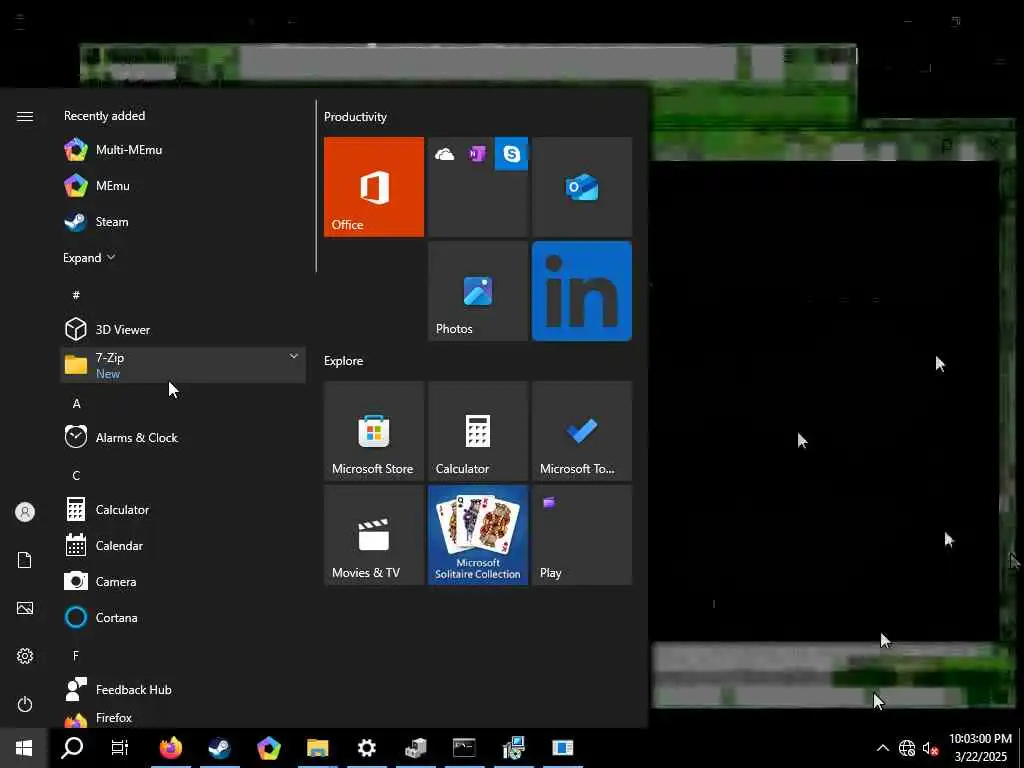Screen dimensions: 1024x768
Task: Open the Microsoft To Do tile
Action: [x=582, y=431]
